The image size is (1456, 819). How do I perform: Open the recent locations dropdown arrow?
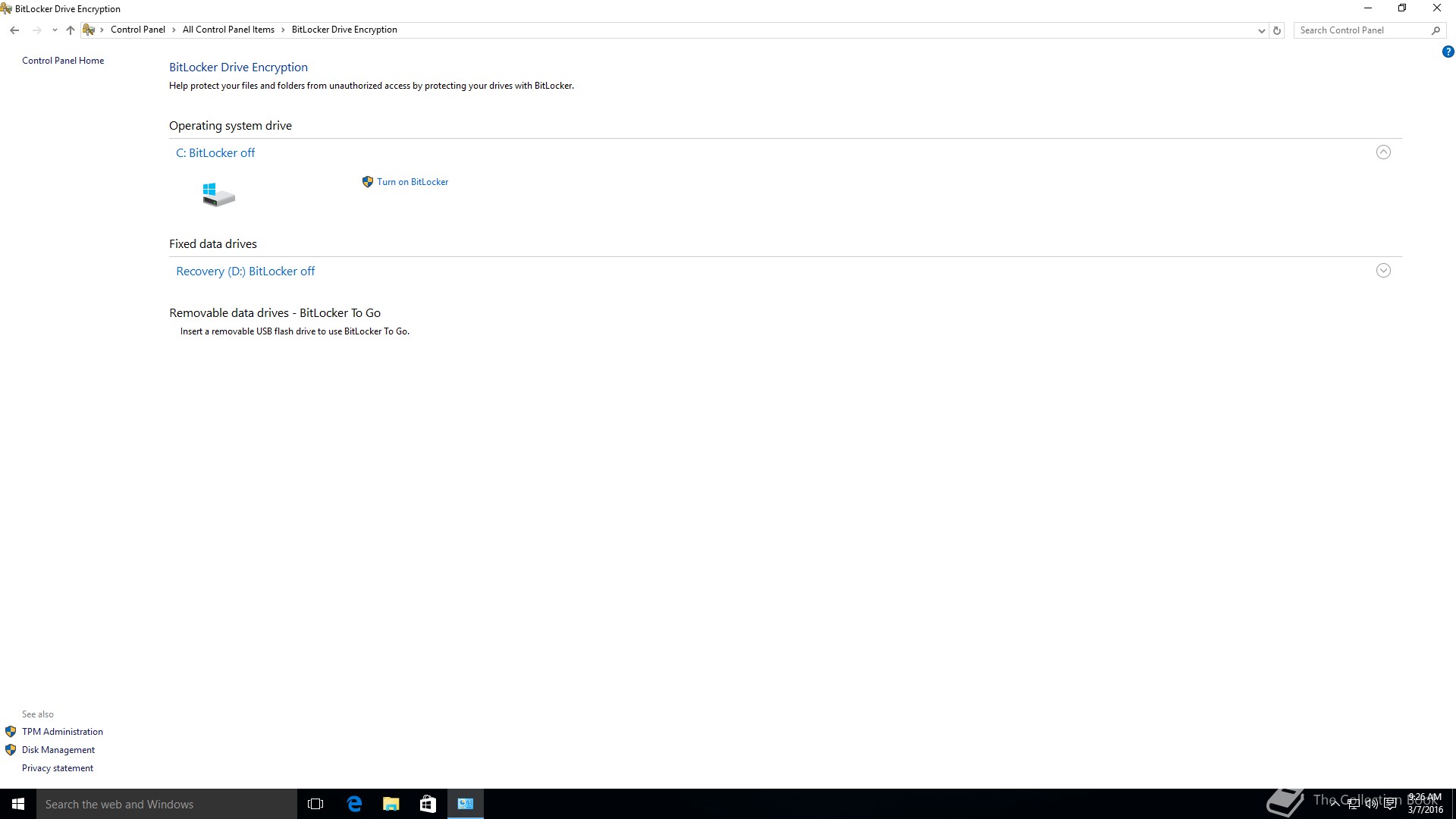coord(55,30)
